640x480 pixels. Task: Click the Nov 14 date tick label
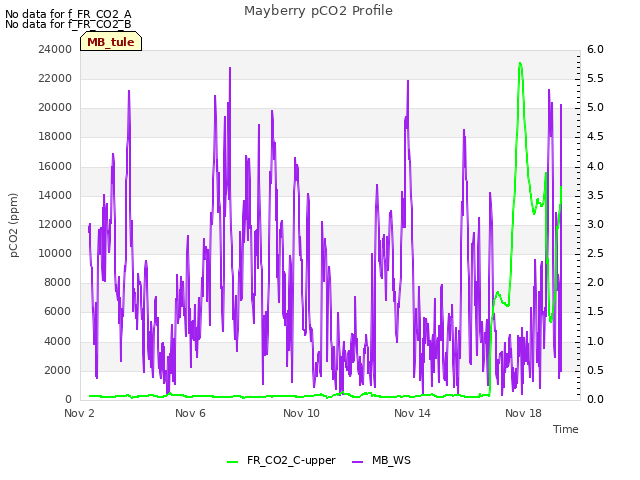(412, 413)
